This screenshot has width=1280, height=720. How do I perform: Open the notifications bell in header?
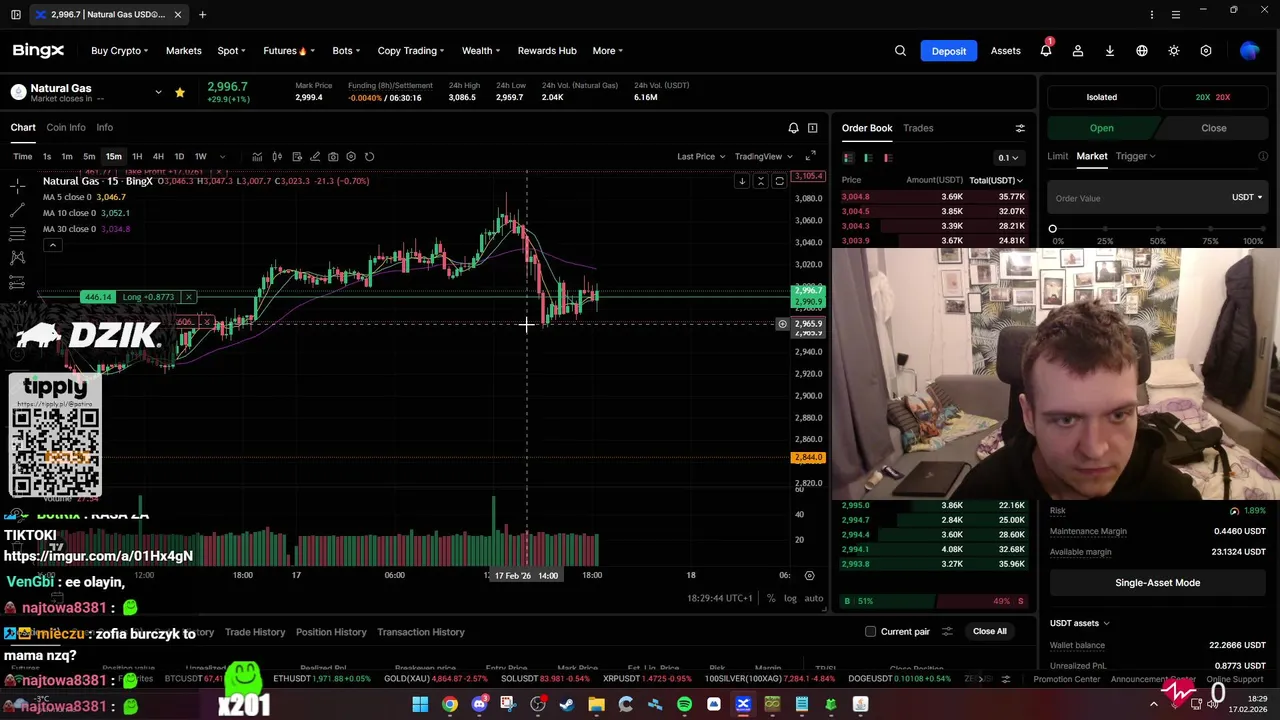[x=1046, y=51]
